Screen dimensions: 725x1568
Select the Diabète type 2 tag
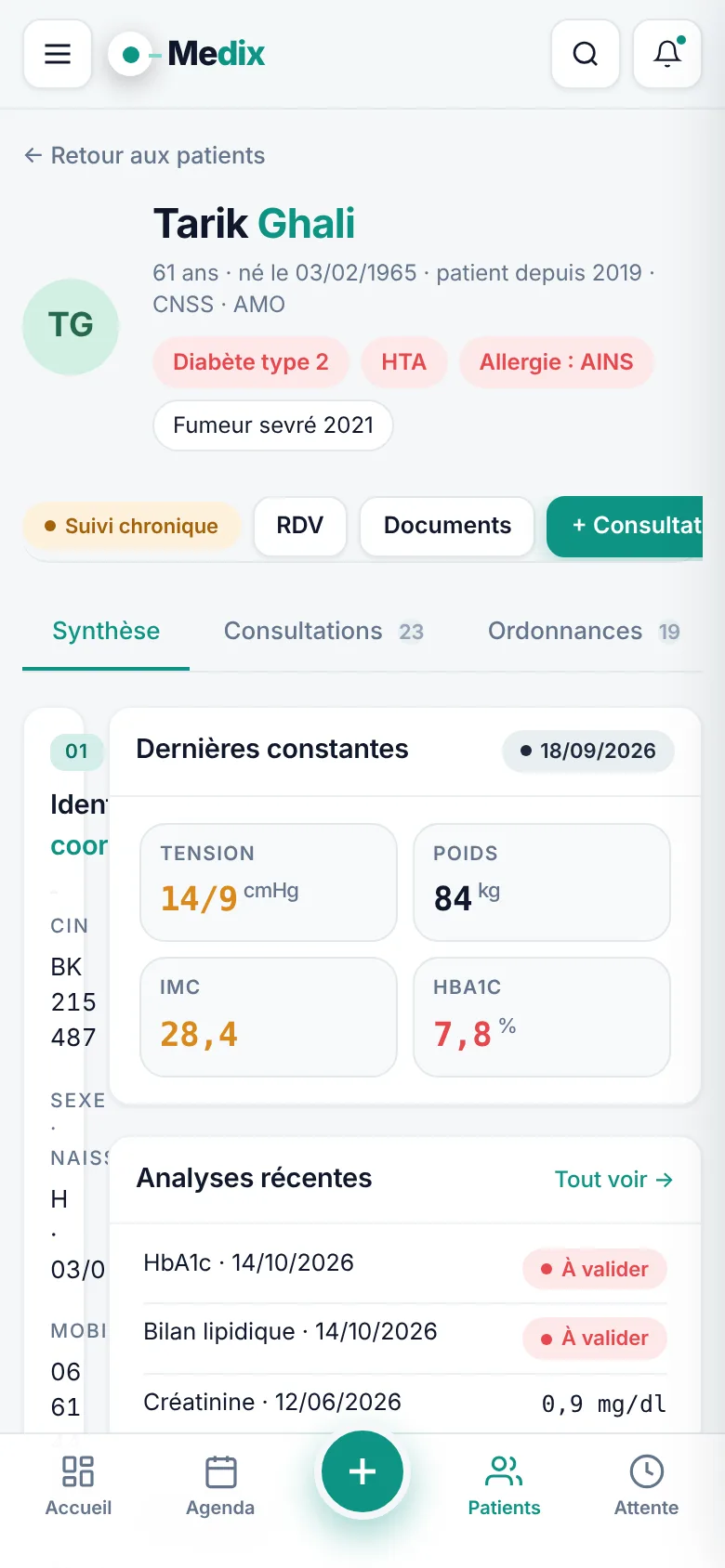click(x=251, y=361)
